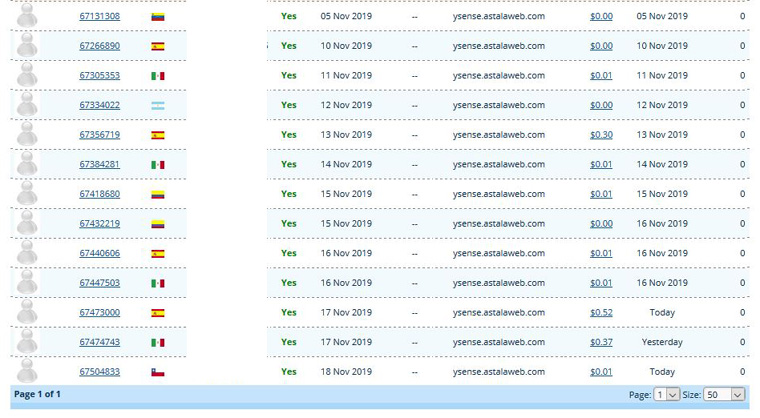This screenshot has width=760, height=418.
Task: Open referral ID link 67432219
Action: (100, 224)
